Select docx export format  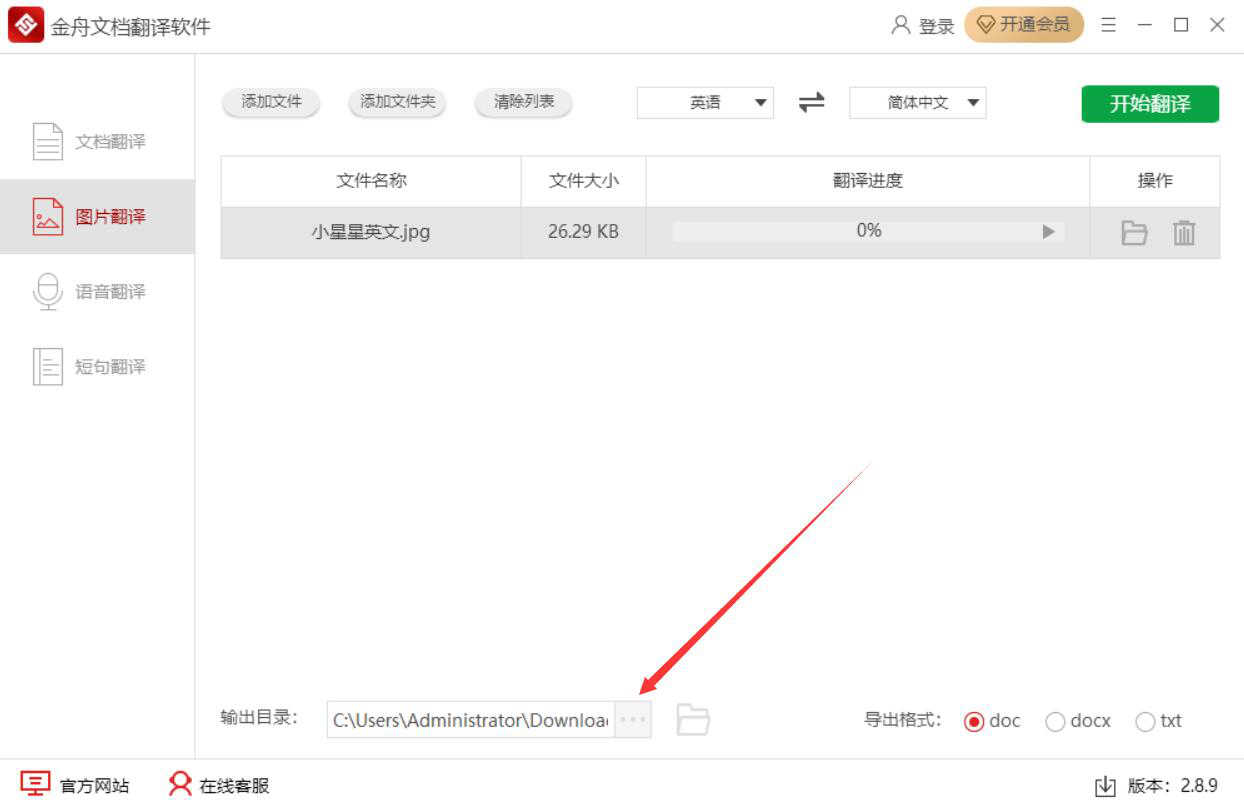tap(1078, 721)
